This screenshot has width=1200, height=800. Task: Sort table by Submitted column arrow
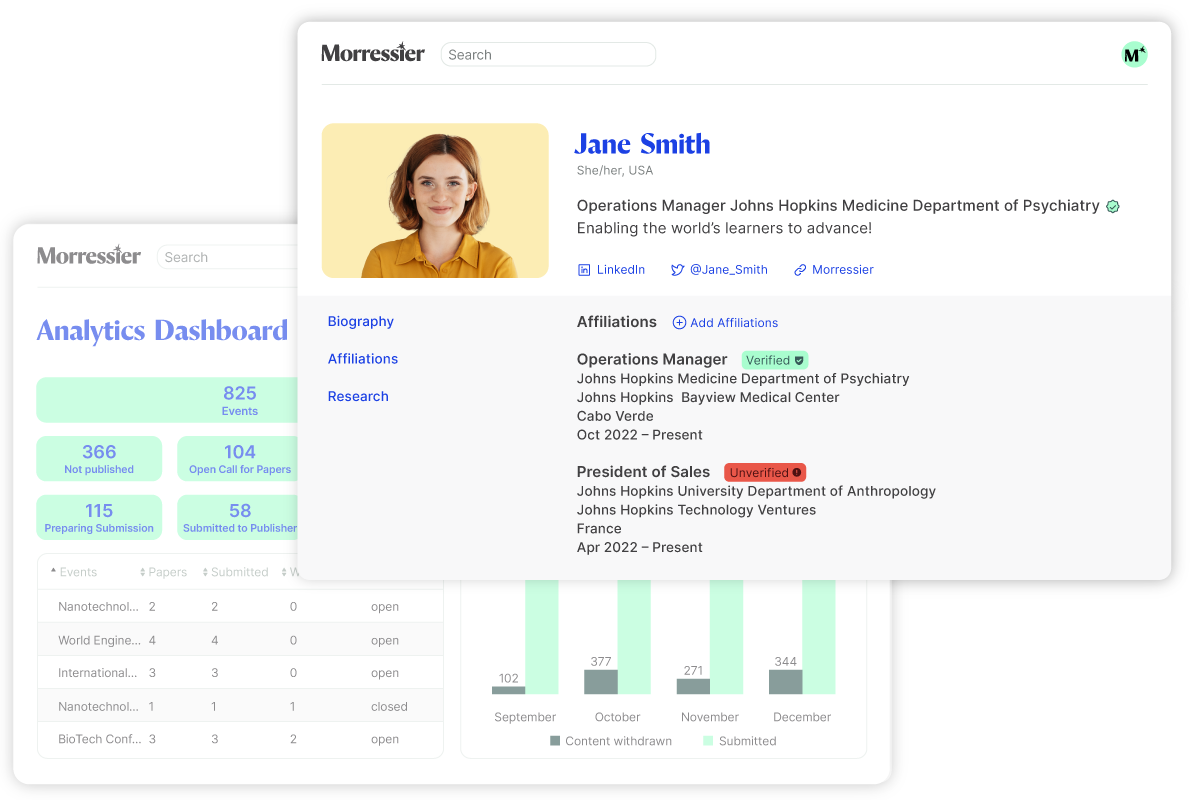[x=205, y=572]
